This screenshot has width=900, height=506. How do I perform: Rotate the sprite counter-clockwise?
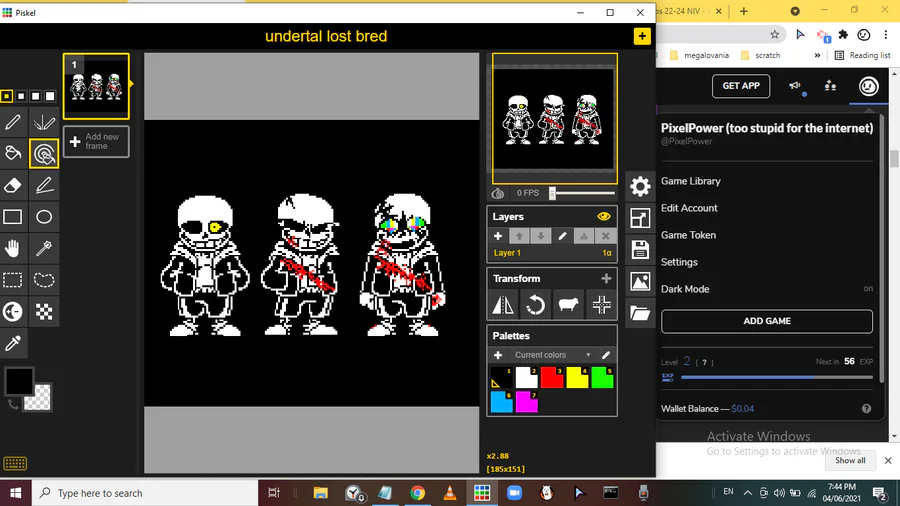pos(535,305)
